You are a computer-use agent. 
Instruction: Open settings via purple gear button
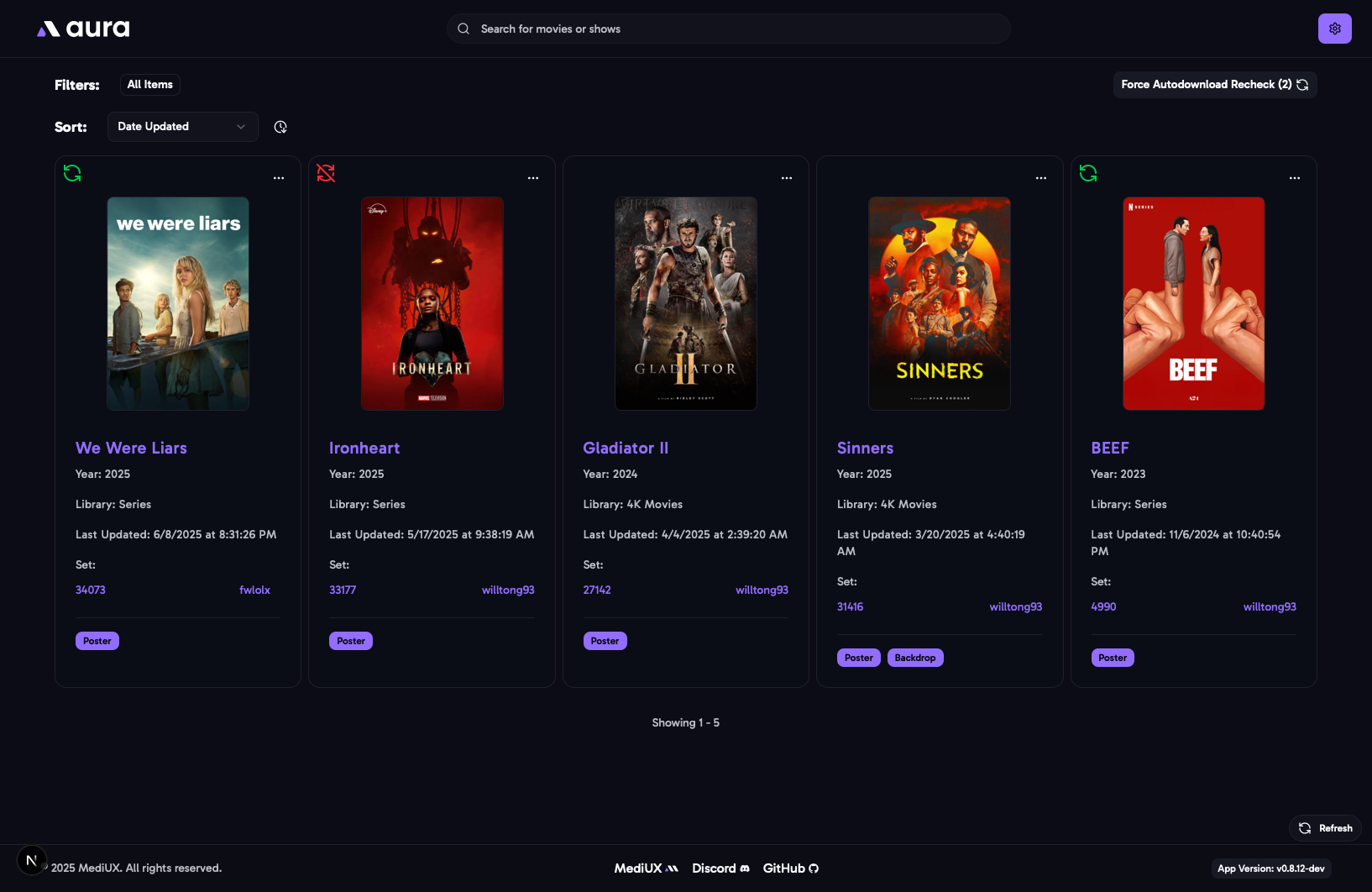point(1334,29)
